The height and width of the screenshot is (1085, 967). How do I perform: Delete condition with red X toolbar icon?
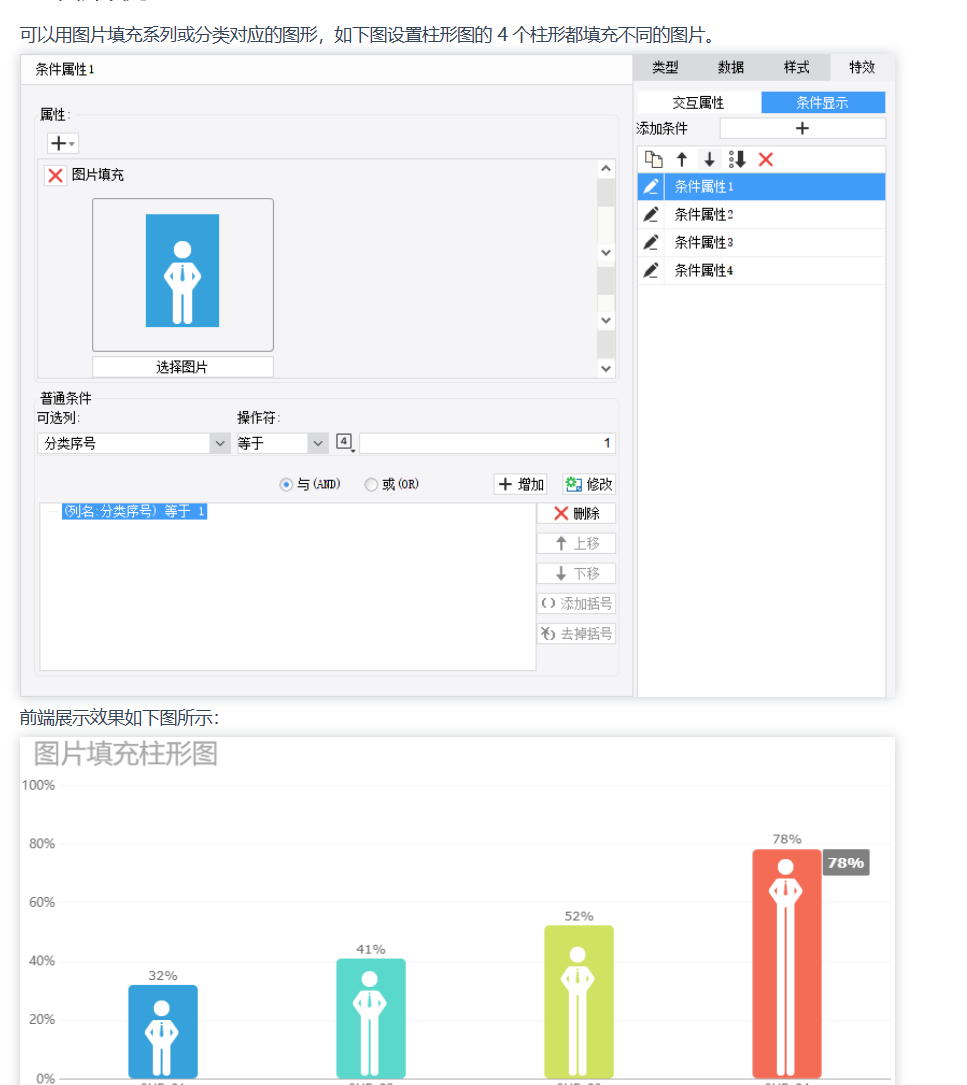pos(766,160)
